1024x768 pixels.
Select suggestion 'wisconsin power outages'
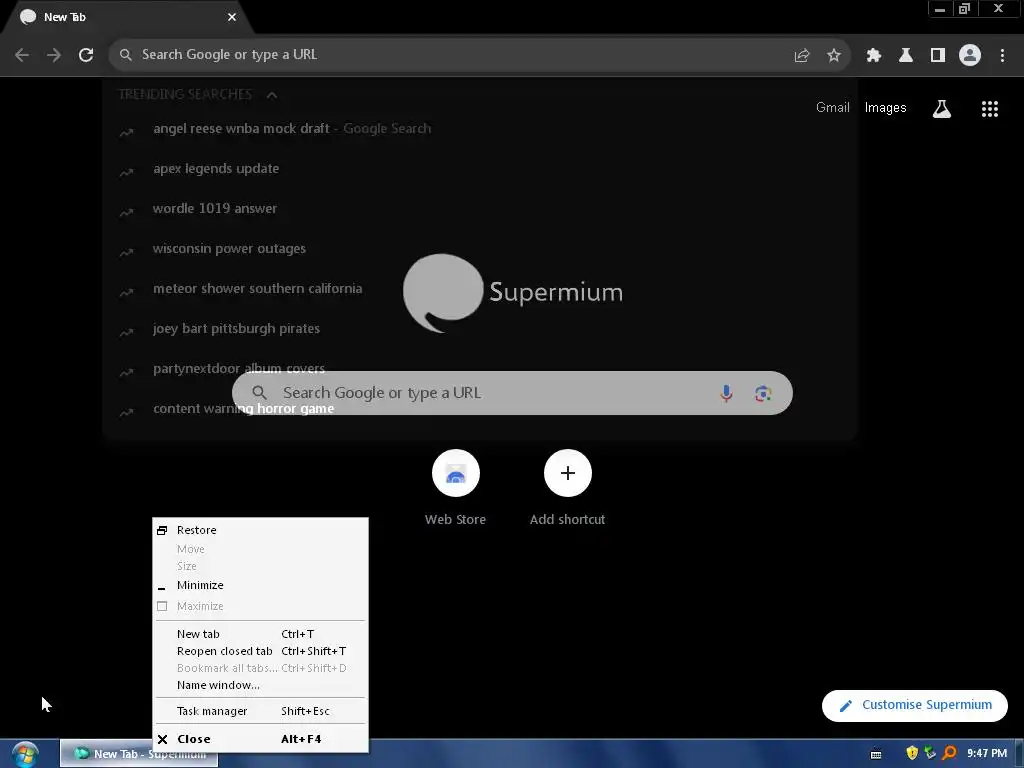click(x=479, y=249)
